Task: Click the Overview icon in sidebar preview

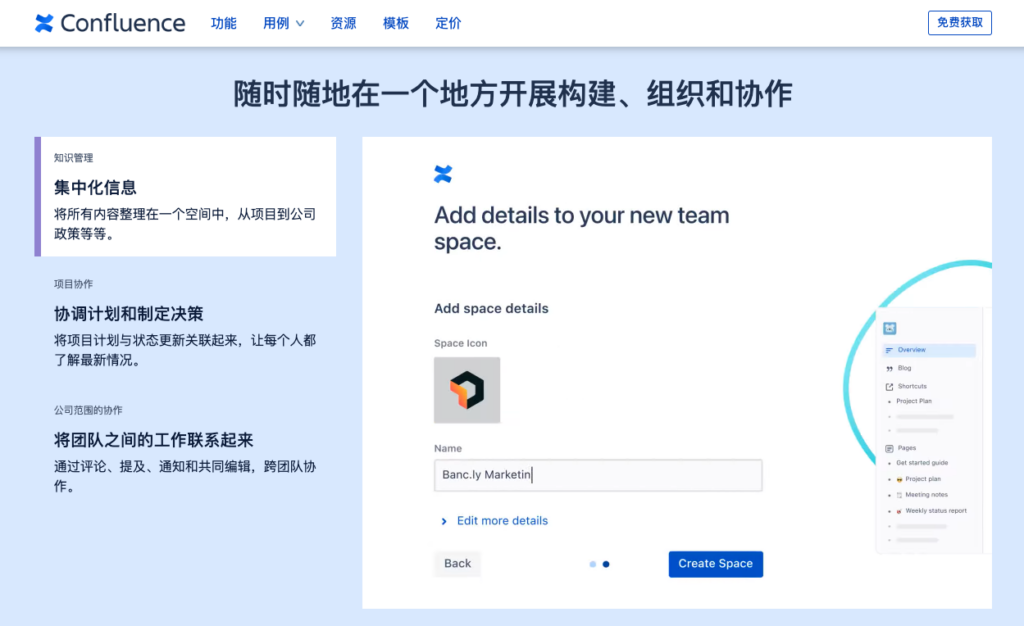Action: 889,350
